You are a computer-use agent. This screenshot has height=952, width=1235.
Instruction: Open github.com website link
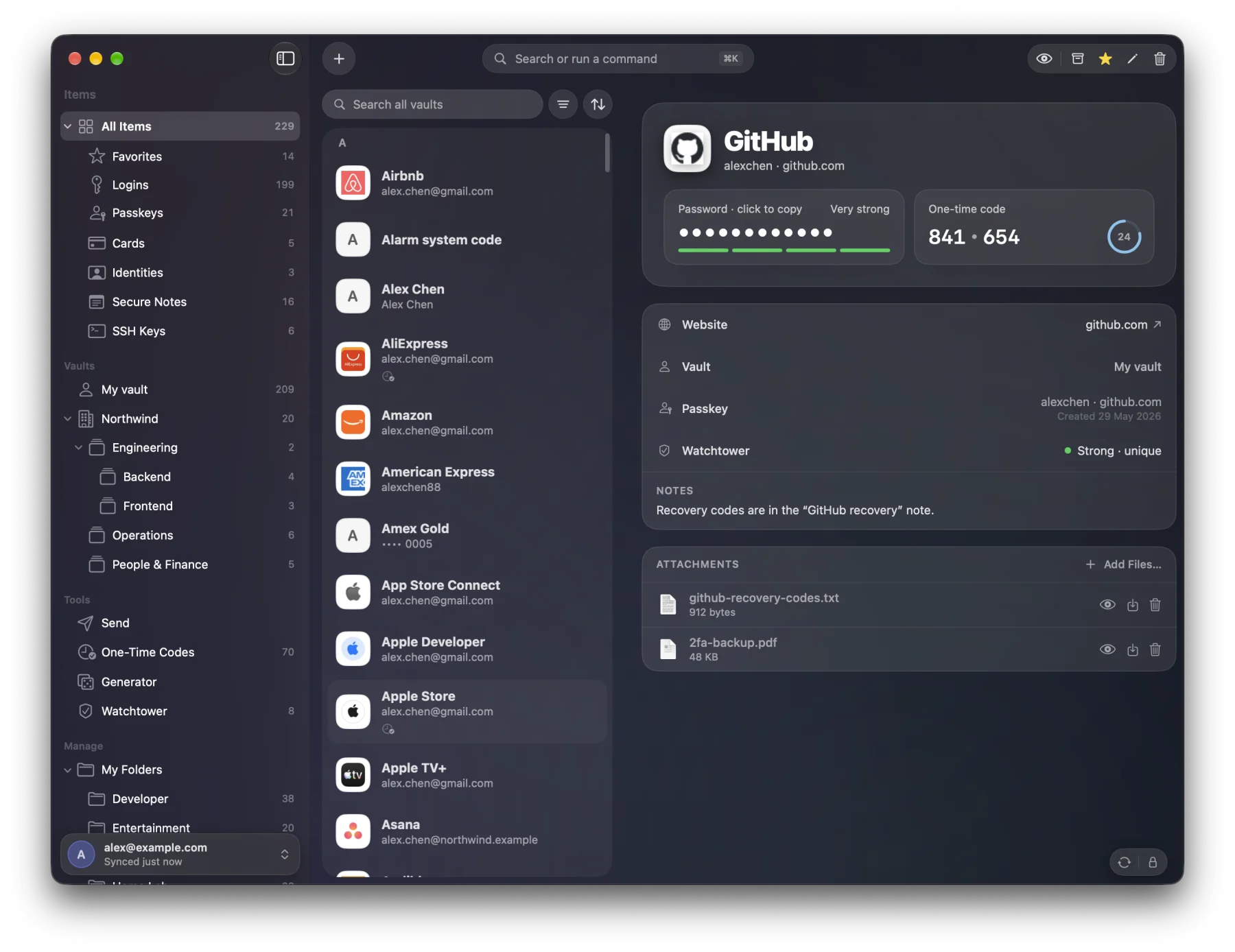coord(1123,324)
